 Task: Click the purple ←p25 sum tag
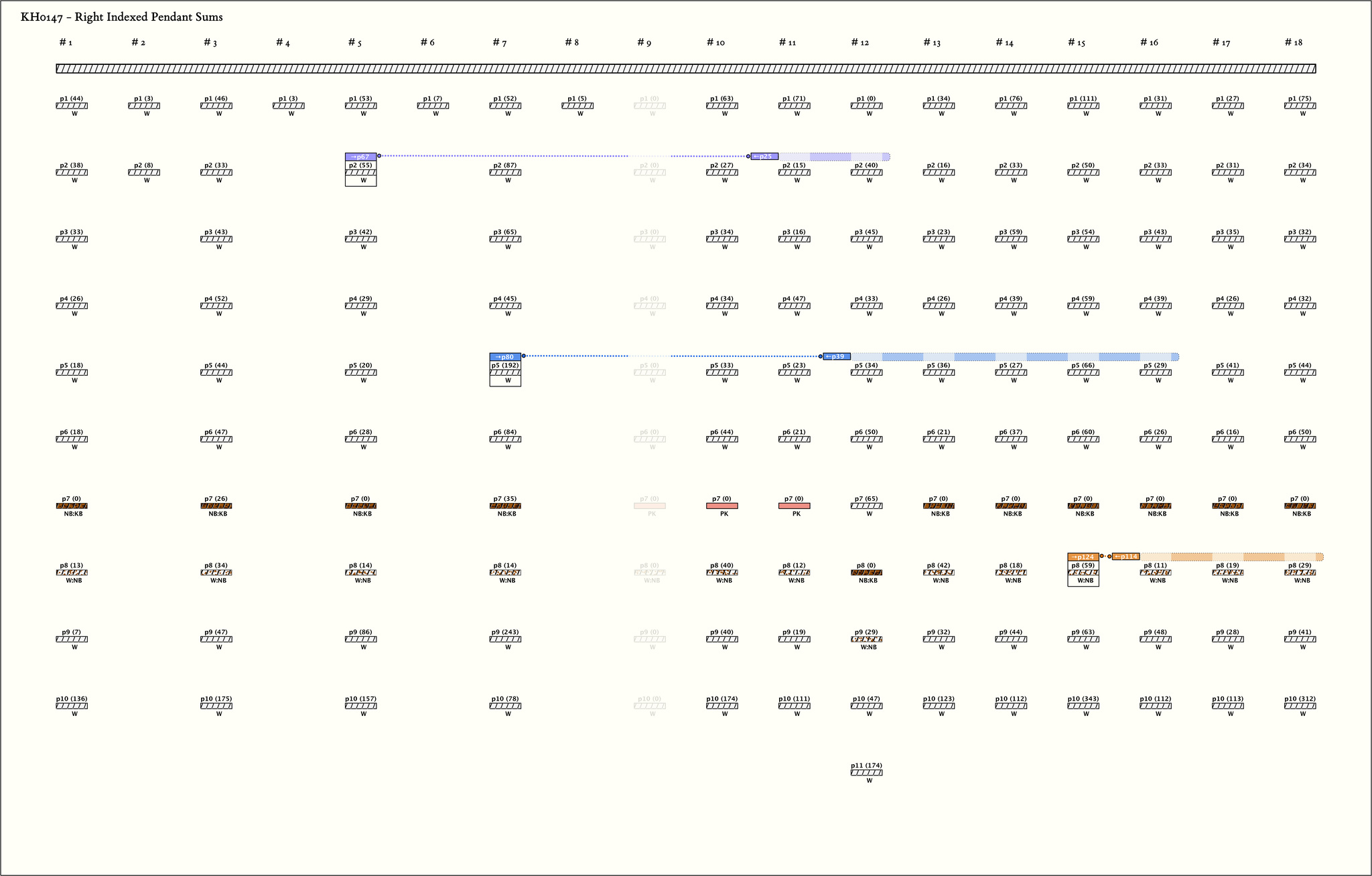(x=764, y=157)
